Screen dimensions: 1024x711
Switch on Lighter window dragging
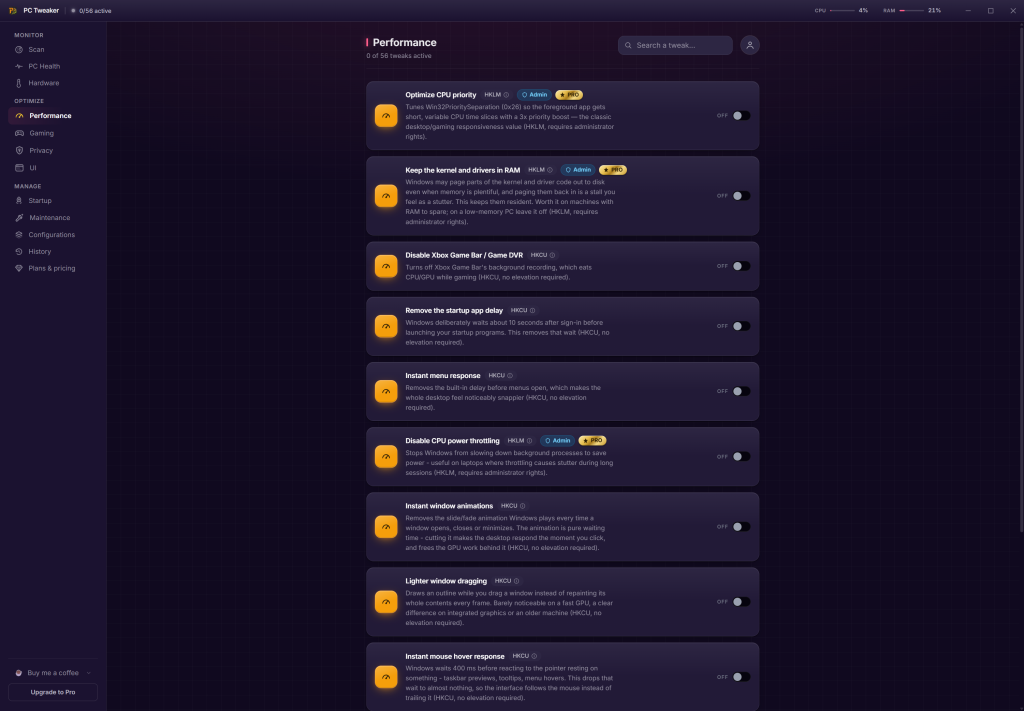(x=741, y=602)
